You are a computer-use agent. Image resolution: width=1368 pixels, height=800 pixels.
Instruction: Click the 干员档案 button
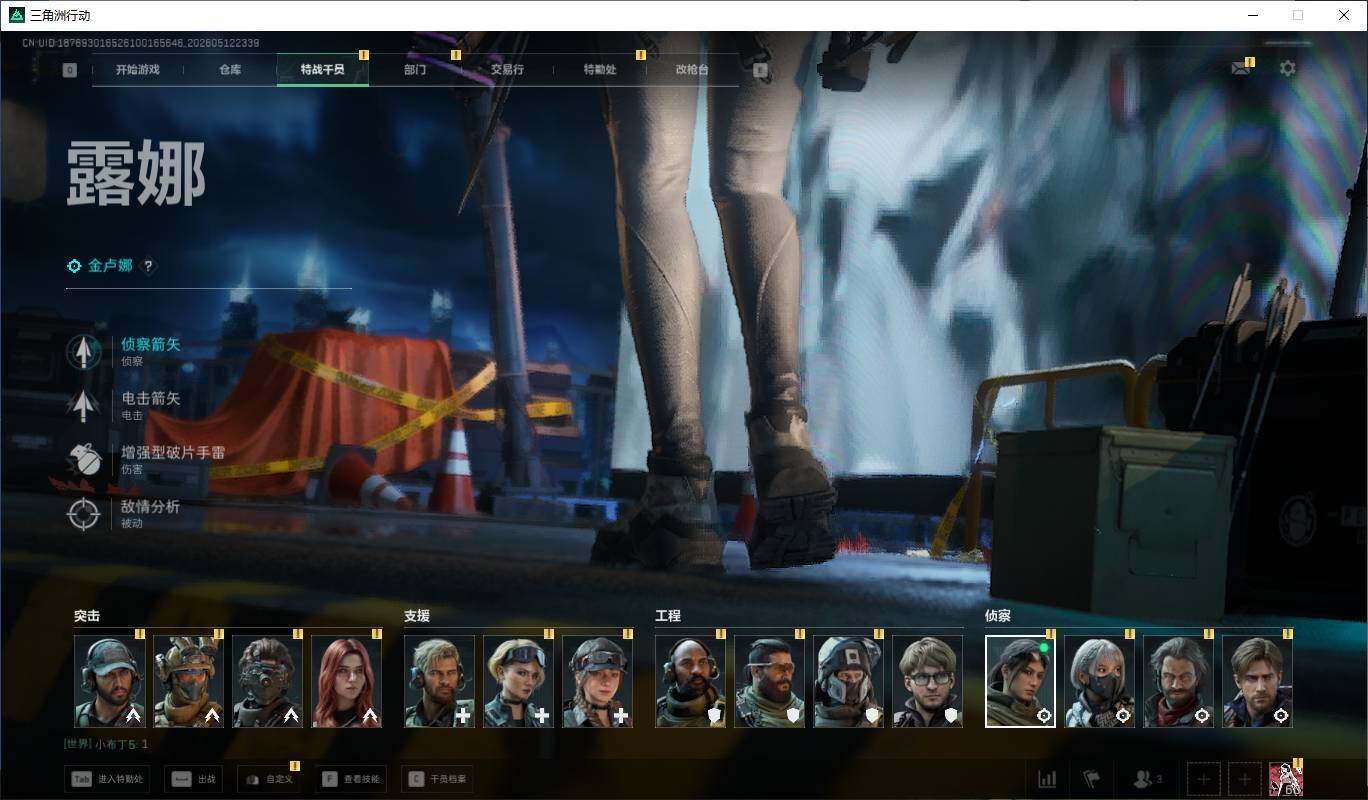(x=435, y=779)
